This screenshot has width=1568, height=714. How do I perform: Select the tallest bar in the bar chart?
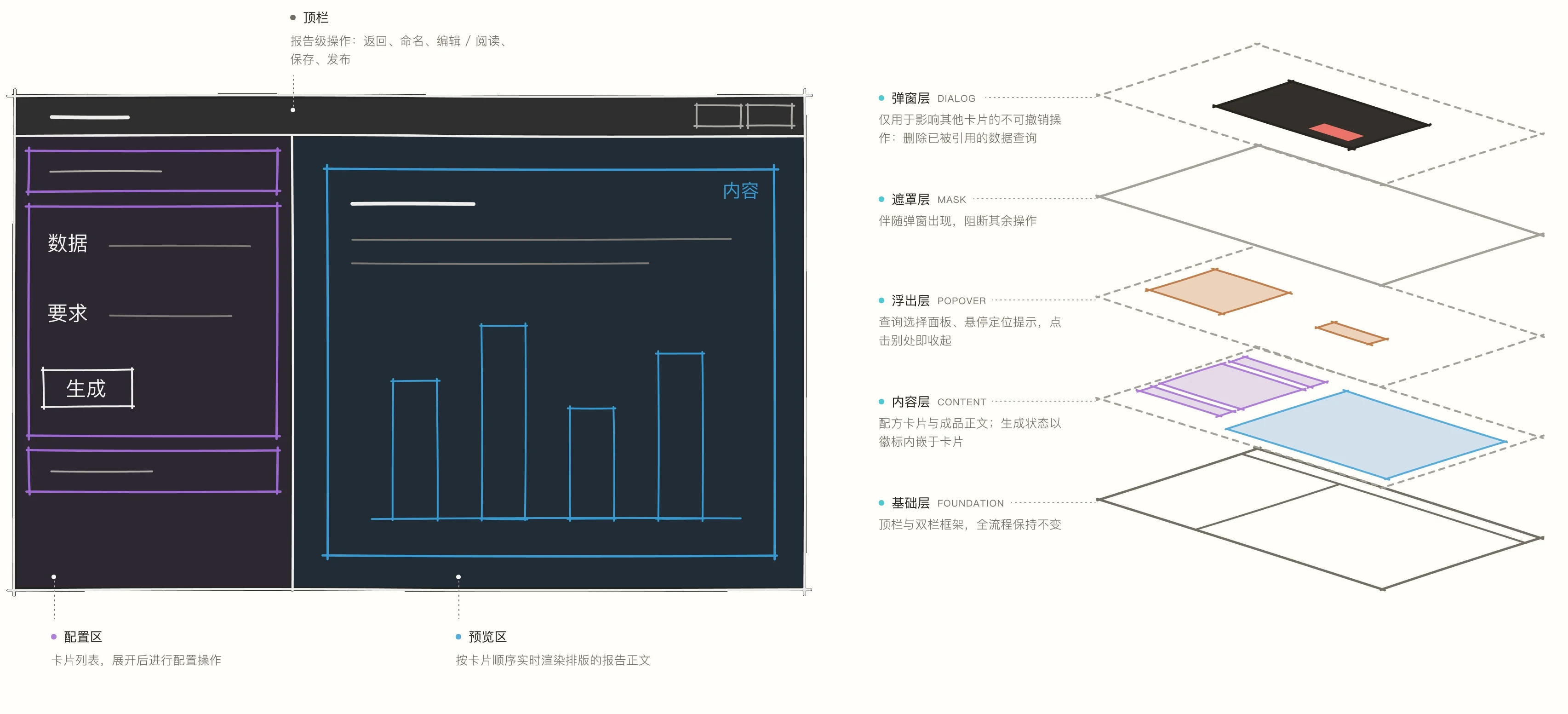click(504, 421)
